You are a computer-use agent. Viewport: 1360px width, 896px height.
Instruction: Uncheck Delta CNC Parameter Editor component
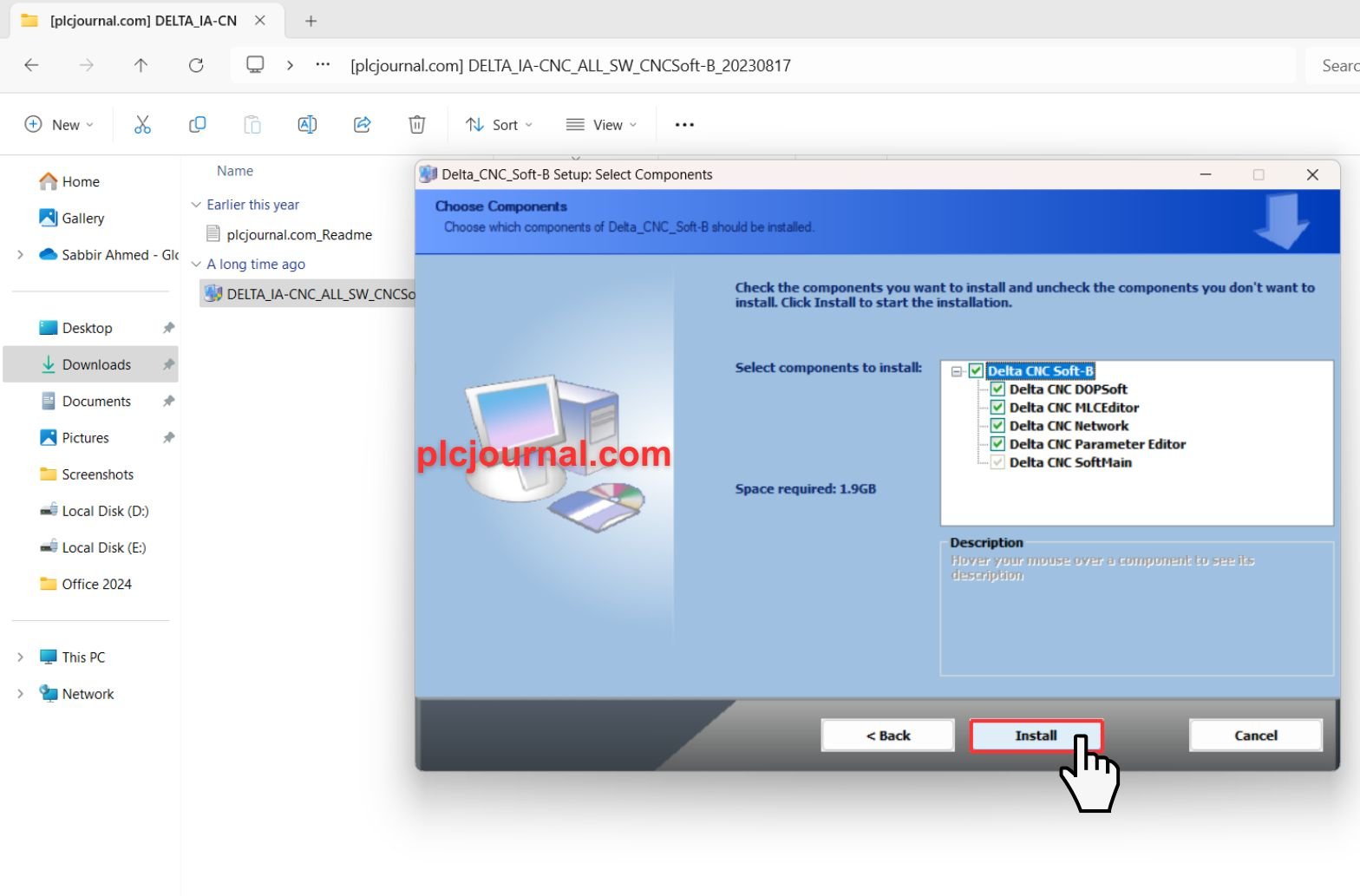[x=997, y=444]
